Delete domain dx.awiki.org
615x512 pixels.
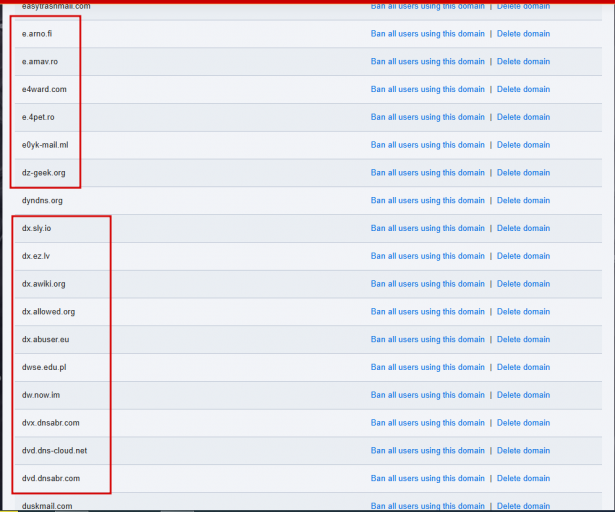(x=523, y=284)
